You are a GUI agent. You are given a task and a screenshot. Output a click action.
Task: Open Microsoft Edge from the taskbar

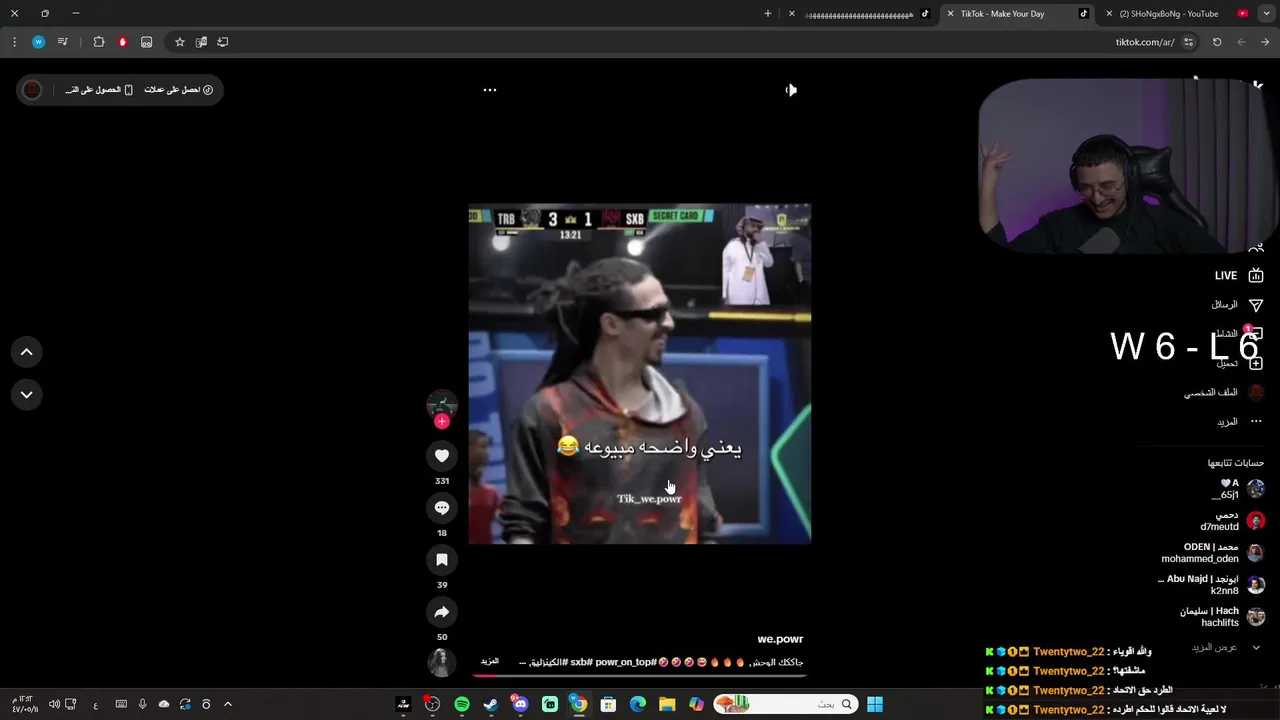(x=638, y=704)
